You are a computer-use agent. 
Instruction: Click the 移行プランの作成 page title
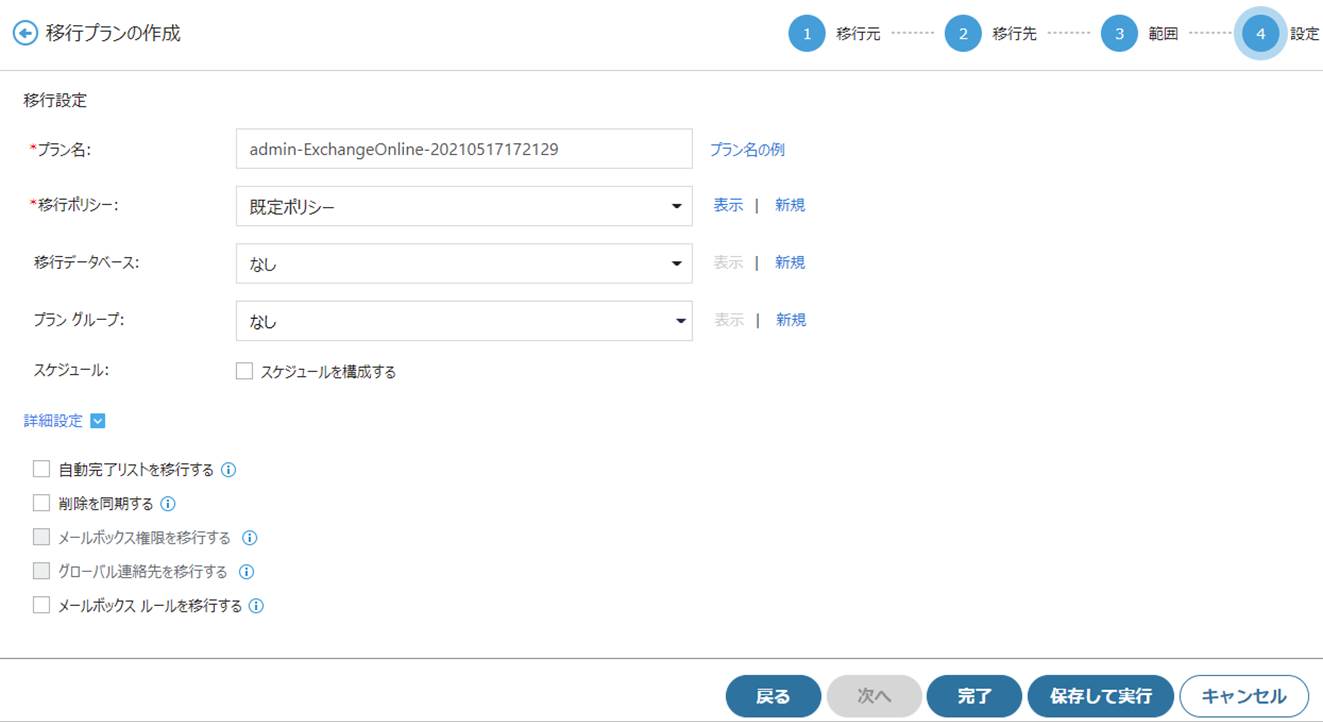(113, 33)
